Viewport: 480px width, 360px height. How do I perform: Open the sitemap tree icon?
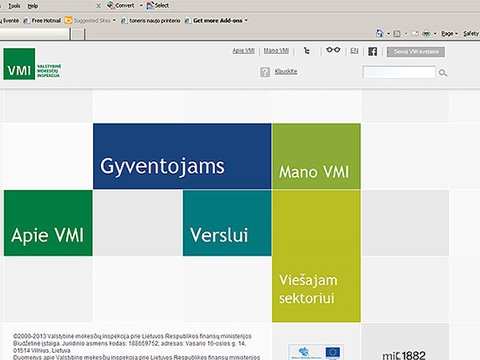[307, 51]
